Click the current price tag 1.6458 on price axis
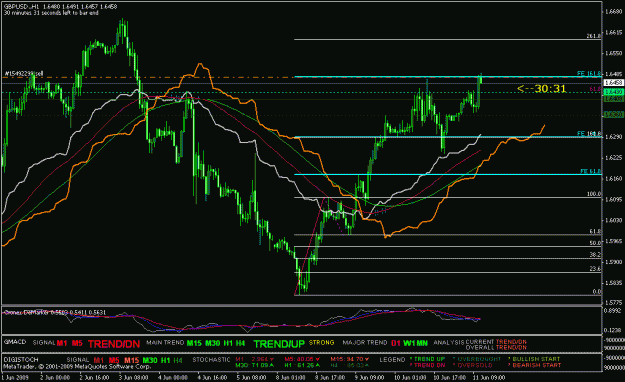This screenshot has height=382, width=625. [x=613, y=83]
